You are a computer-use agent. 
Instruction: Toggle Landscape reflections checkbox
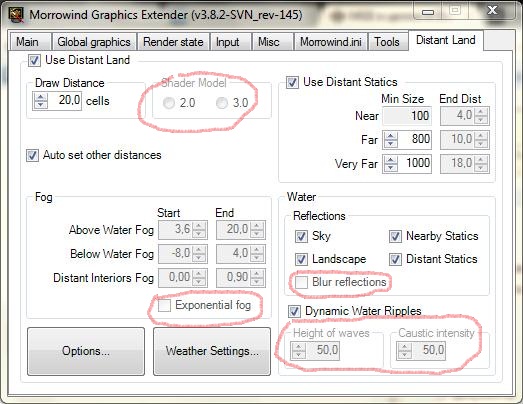(x=301, y=260)
